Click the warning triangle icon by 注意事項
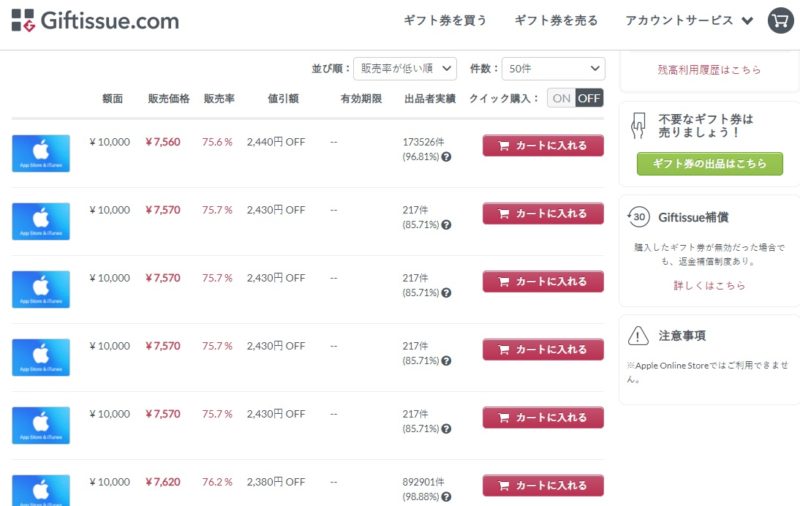The width and height of the screenshot is (800, 506). pos(638,336)
